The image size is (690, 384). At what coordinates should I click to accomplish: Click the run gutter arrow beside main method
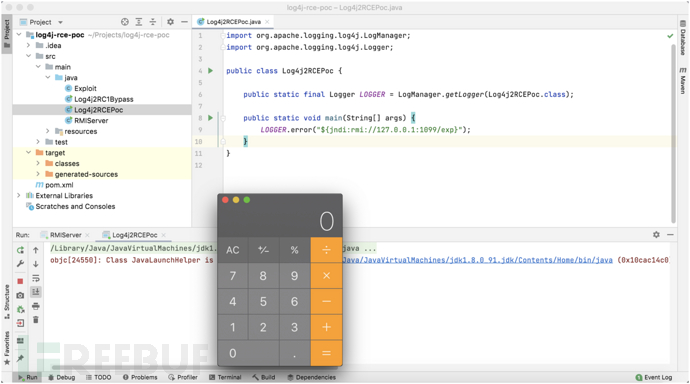[210, 118]
